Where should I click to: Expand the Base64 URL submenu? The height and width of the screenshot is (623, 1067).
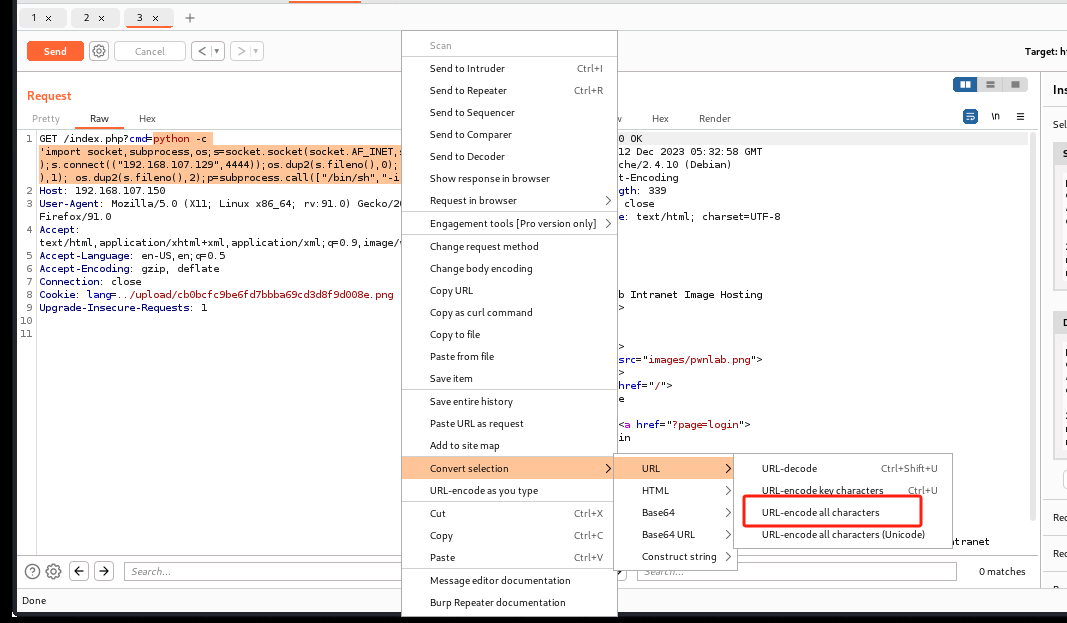point(675,535)
